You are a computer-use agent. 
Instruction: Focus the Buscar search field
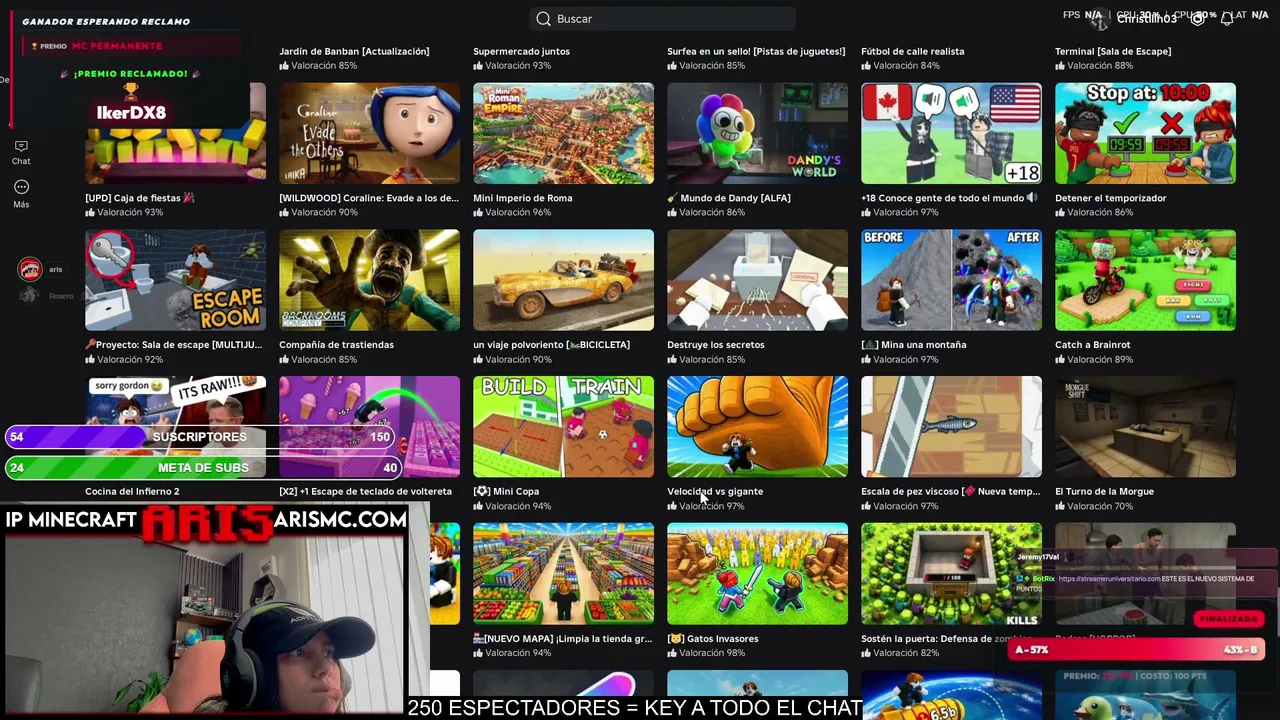663,19
